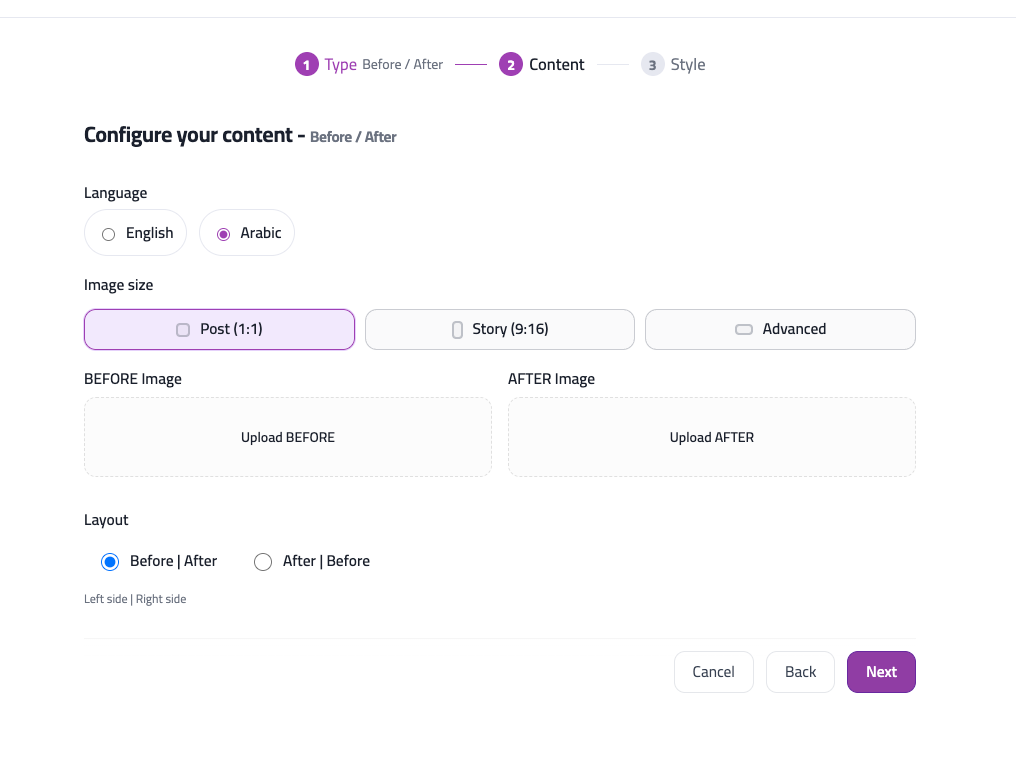The height and width of the screenshot is (782, 1016).
Task: Click the phone icon in Story (9:16)
Action: [x=457, y=328]
